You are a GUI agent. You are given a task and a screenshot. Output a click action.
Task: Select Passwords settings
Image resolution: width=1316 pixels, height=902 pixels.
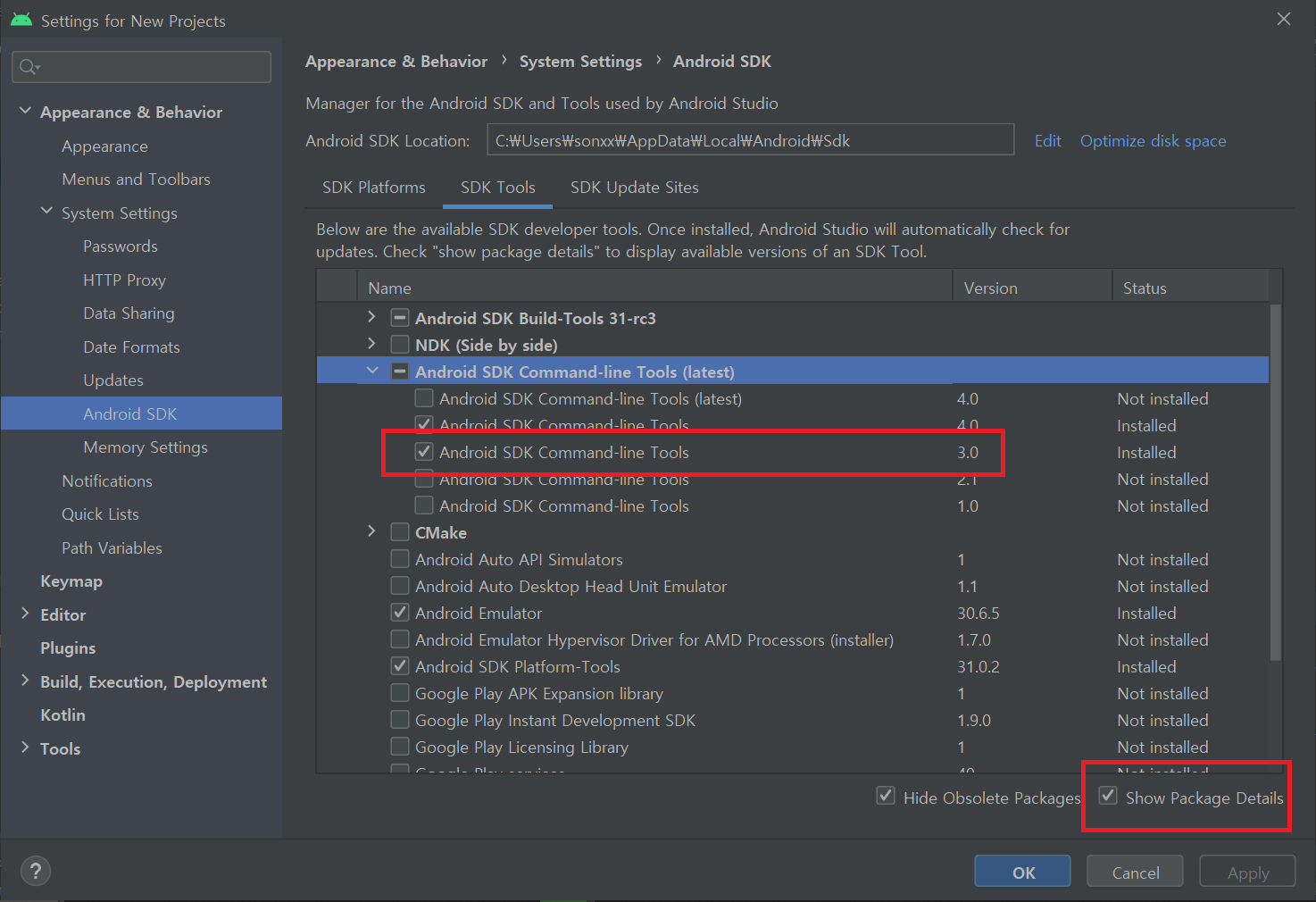(x=121, y=246)
